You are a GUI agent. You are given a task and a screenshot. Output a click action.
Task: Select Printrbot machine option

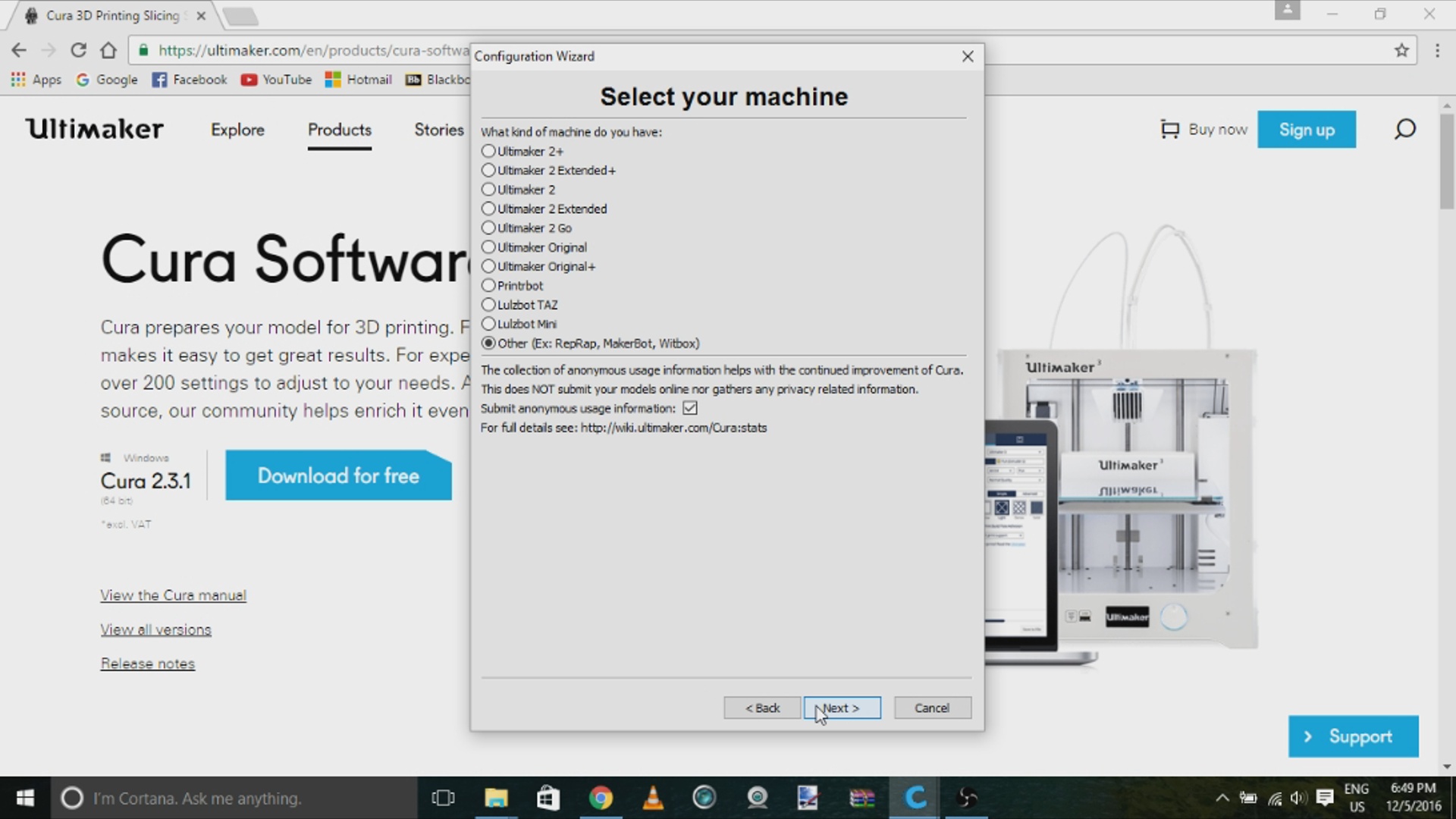[x=488, y=286]
